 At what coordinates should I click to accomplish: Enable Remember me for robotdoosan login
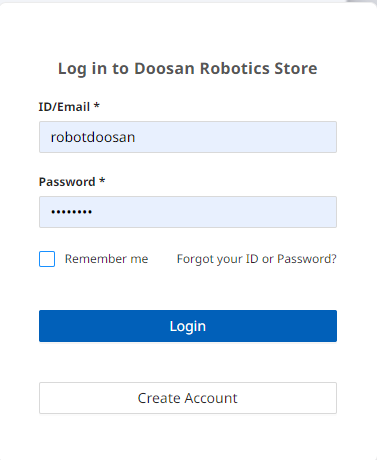[x=47, y=259]
